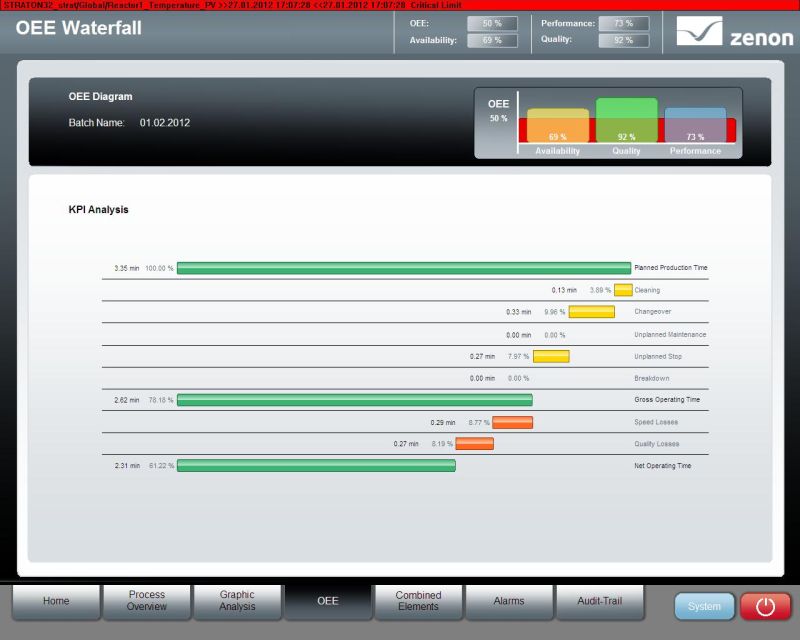Click the Planned Production Time green bar
This screenshot has width=800, height=640.
[403, 268]
